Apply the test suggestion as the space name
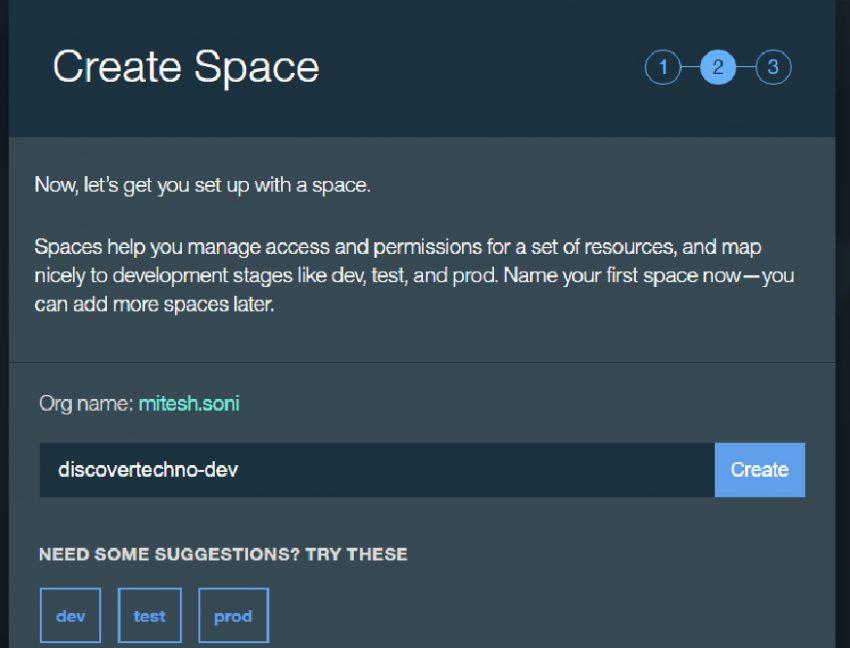 point(150,615)
